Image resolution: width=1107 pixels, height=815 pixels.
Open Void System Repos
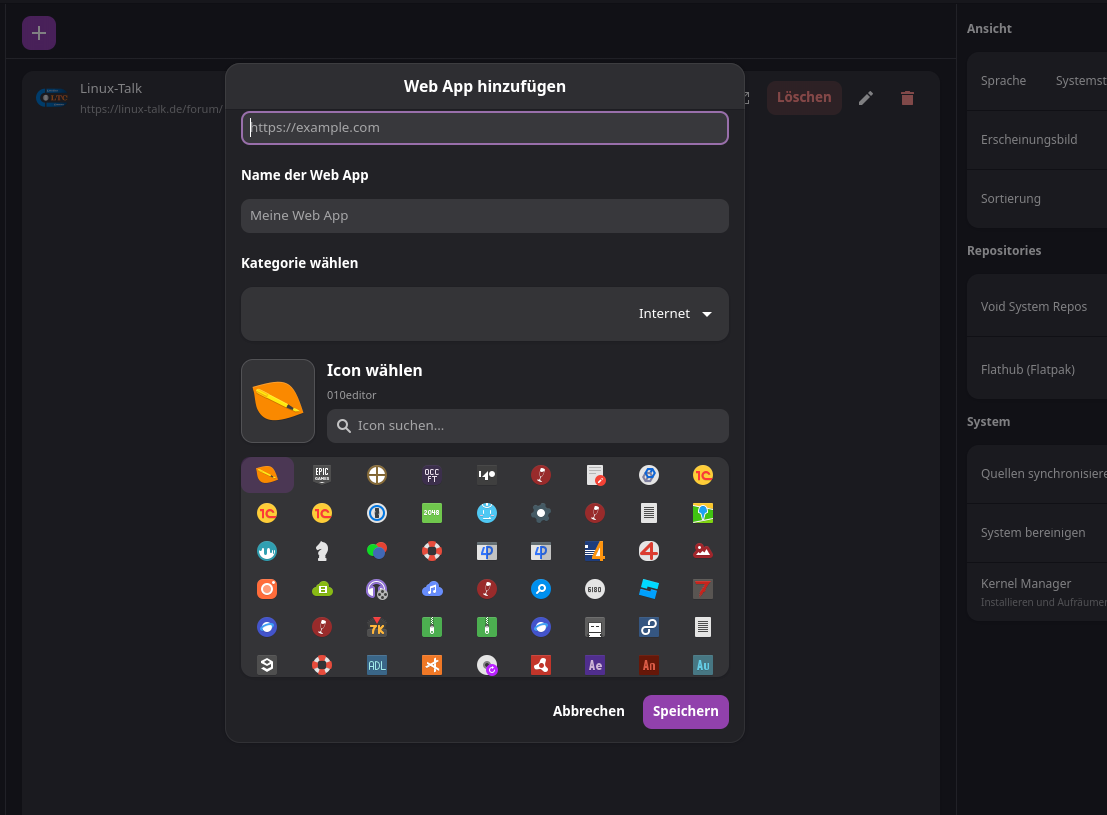[1038, 307]
